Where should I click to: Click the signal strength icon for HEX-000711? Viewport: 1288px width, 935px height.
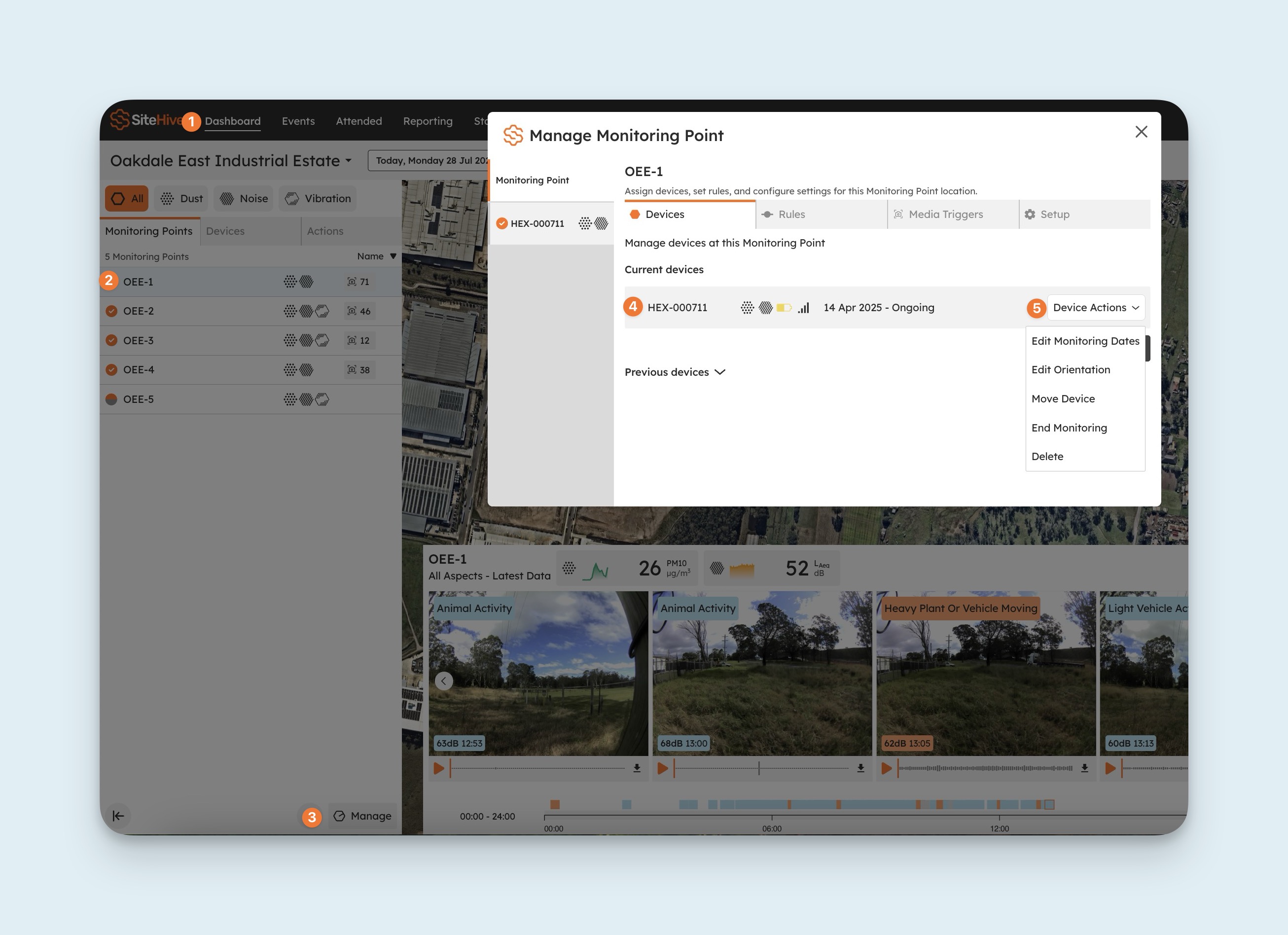tap(804, 308)
